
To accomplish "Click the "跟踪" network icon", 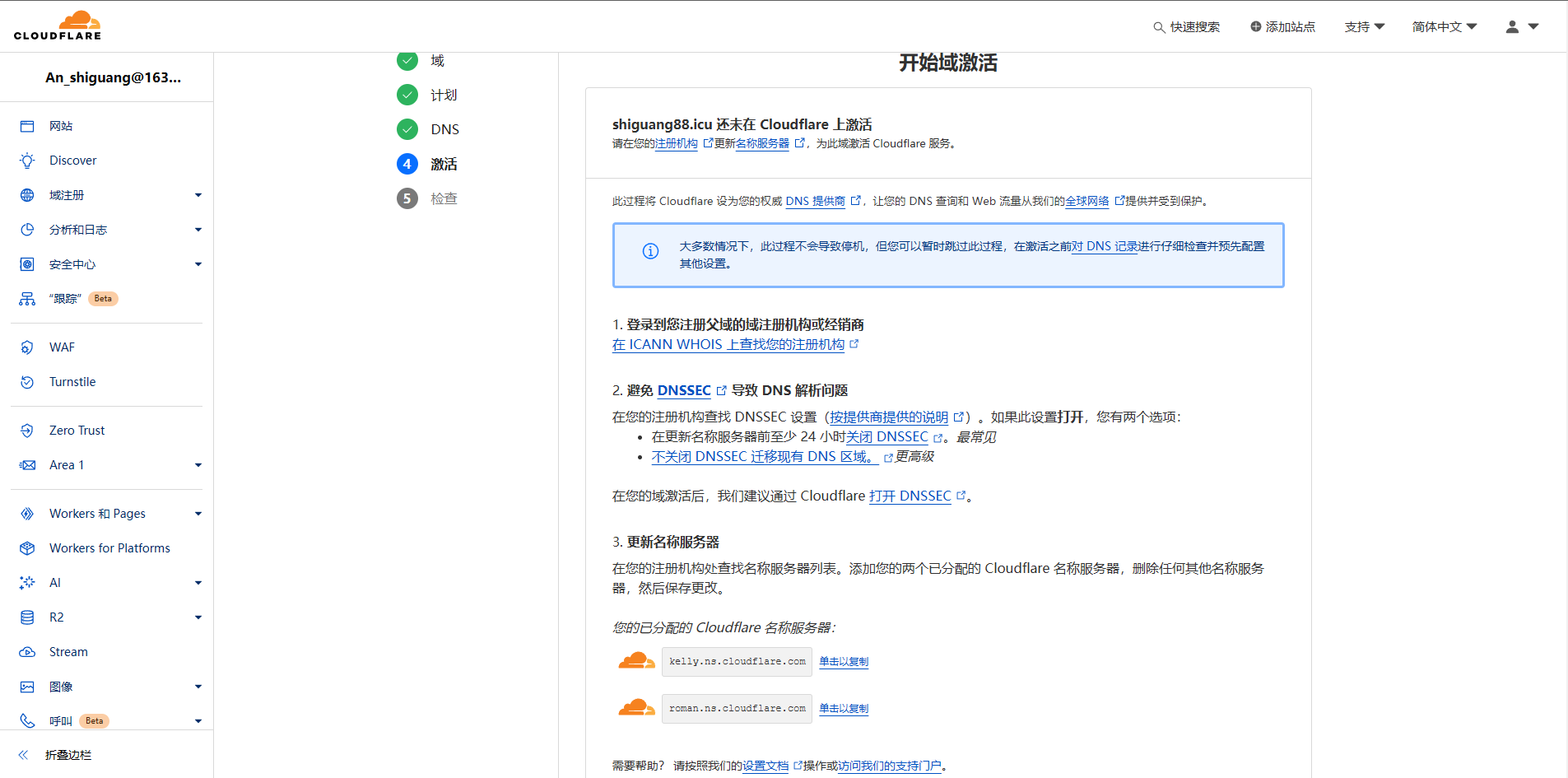I will [27, 299].
